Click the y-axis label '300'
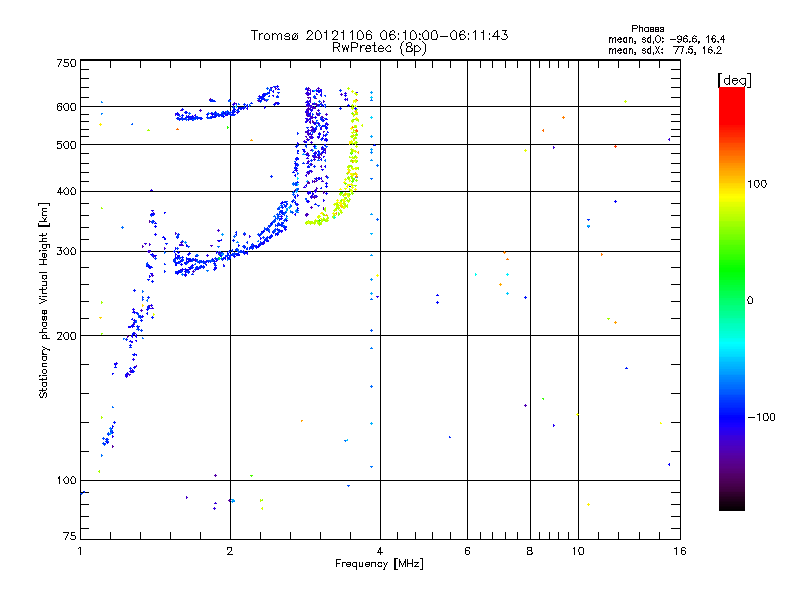Screen dimensions: 800x600 click(x=66, y=251)
